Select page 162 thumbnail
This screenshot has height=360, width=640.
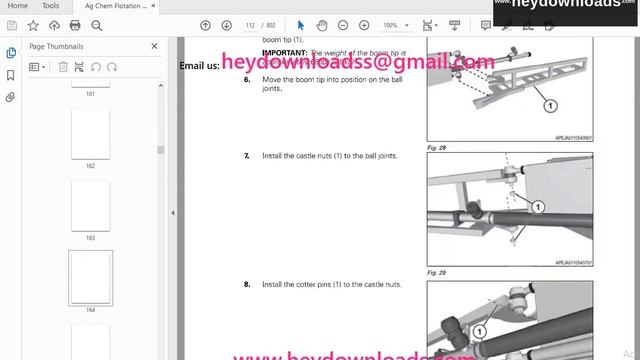click(91, 134)
